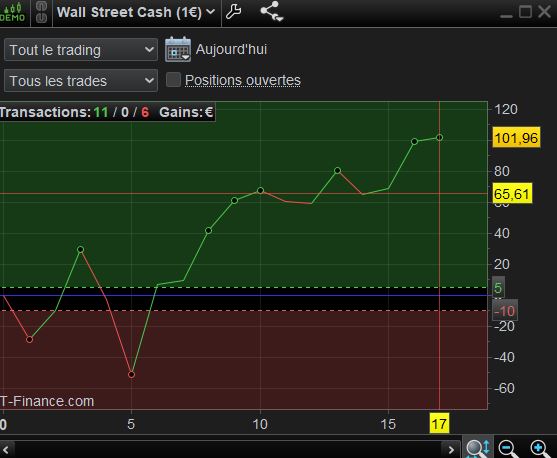The image size is (557, 458).
Task: Click the lowest red data point at trade 5
Action: [131, 375]
